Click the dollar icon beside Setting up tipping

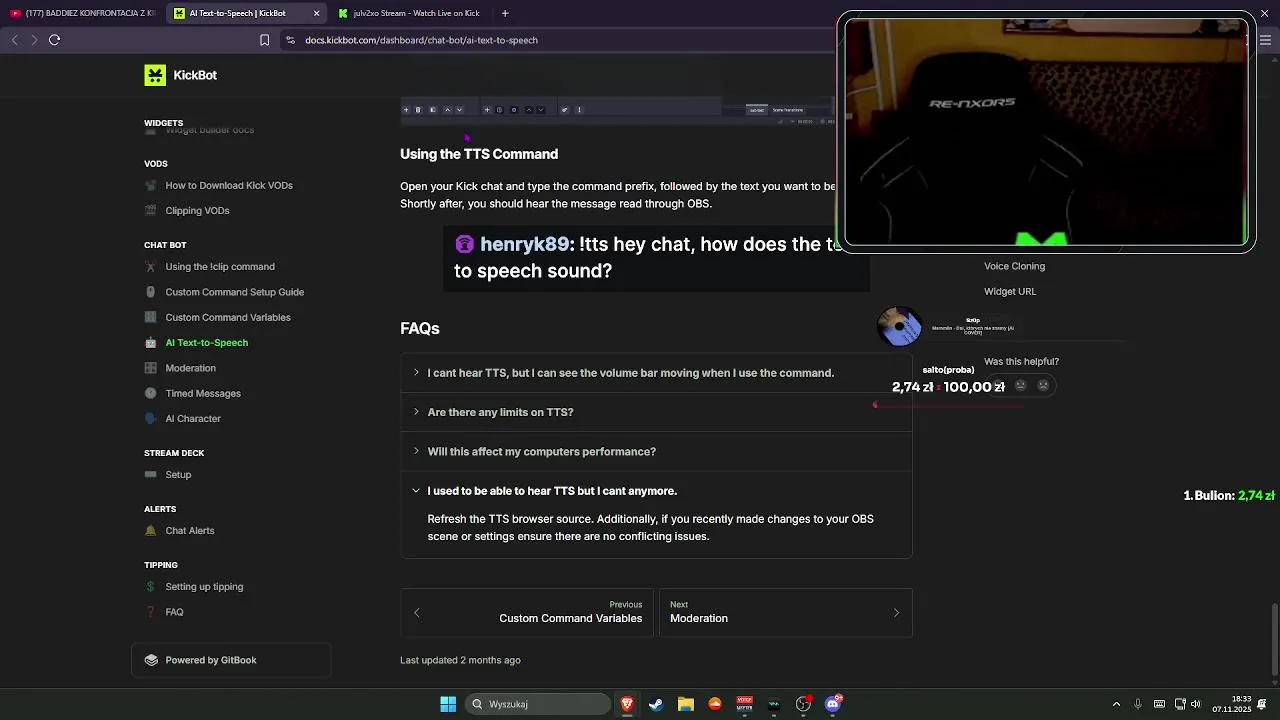click(x=150, y=586)
